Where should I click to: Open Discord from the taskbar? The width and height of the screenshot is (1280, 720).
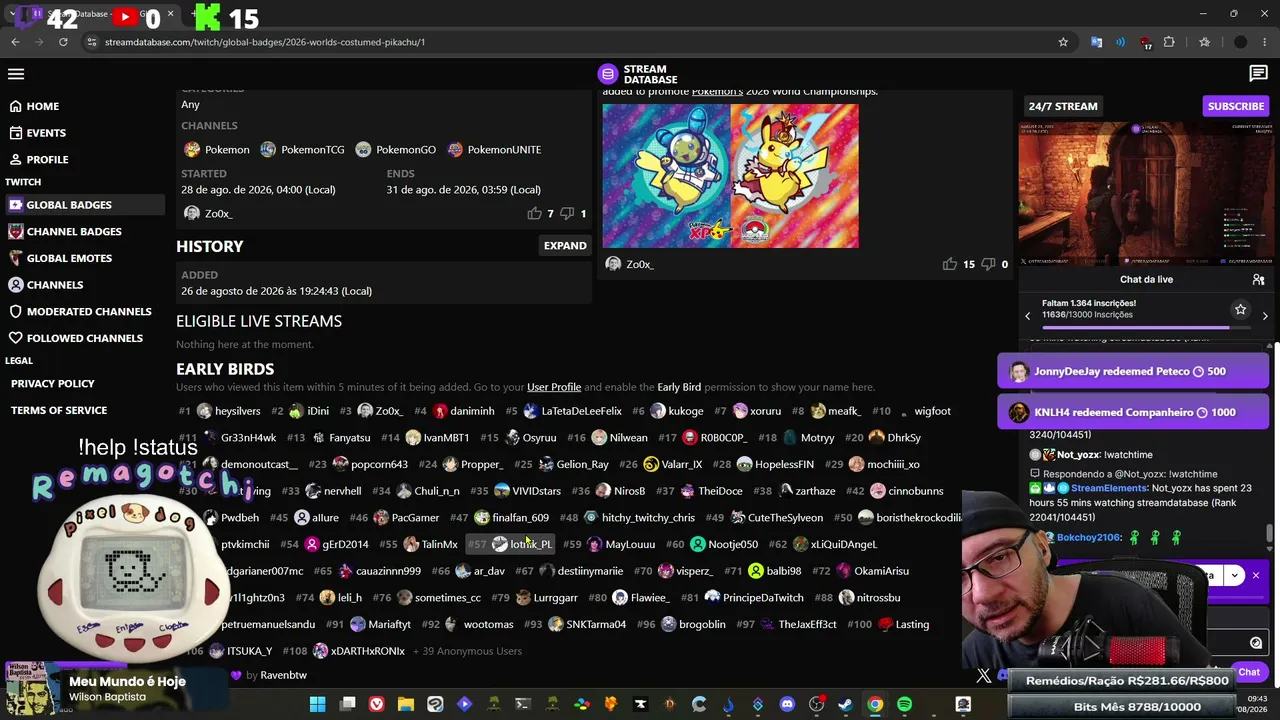(787, 705)
